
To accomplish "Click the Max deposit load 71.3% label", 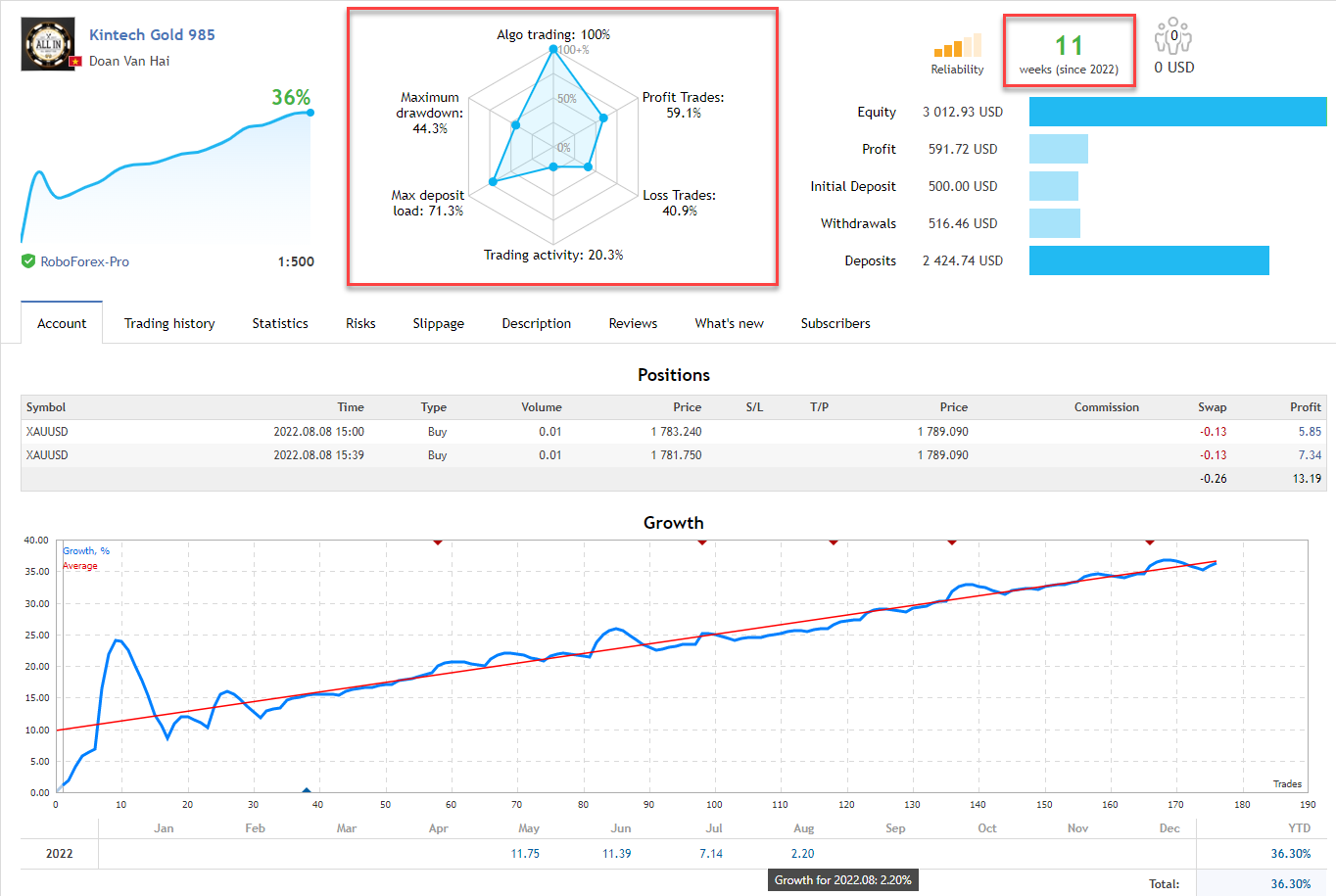I will click(428, 203).
